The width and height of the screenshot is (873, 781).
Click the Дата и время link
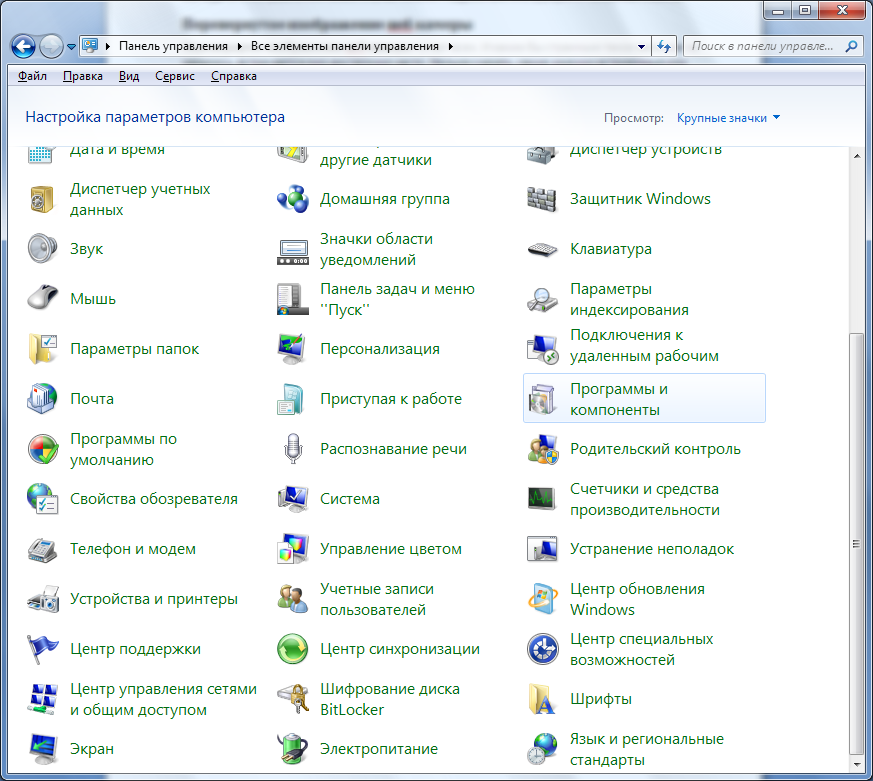pyautogui.click(x=117, y=150)
